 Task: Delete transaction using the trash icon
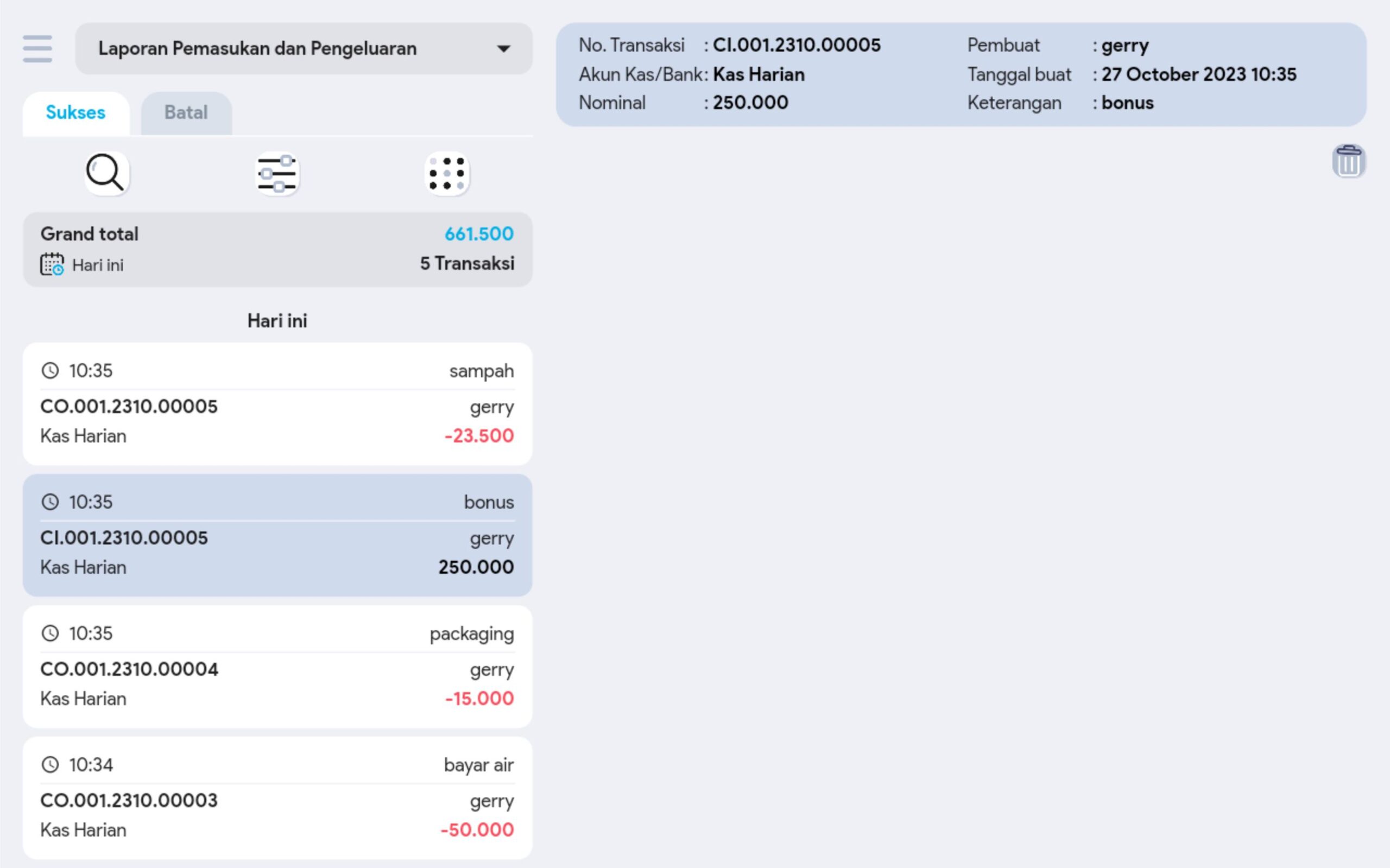(1348, 161)
